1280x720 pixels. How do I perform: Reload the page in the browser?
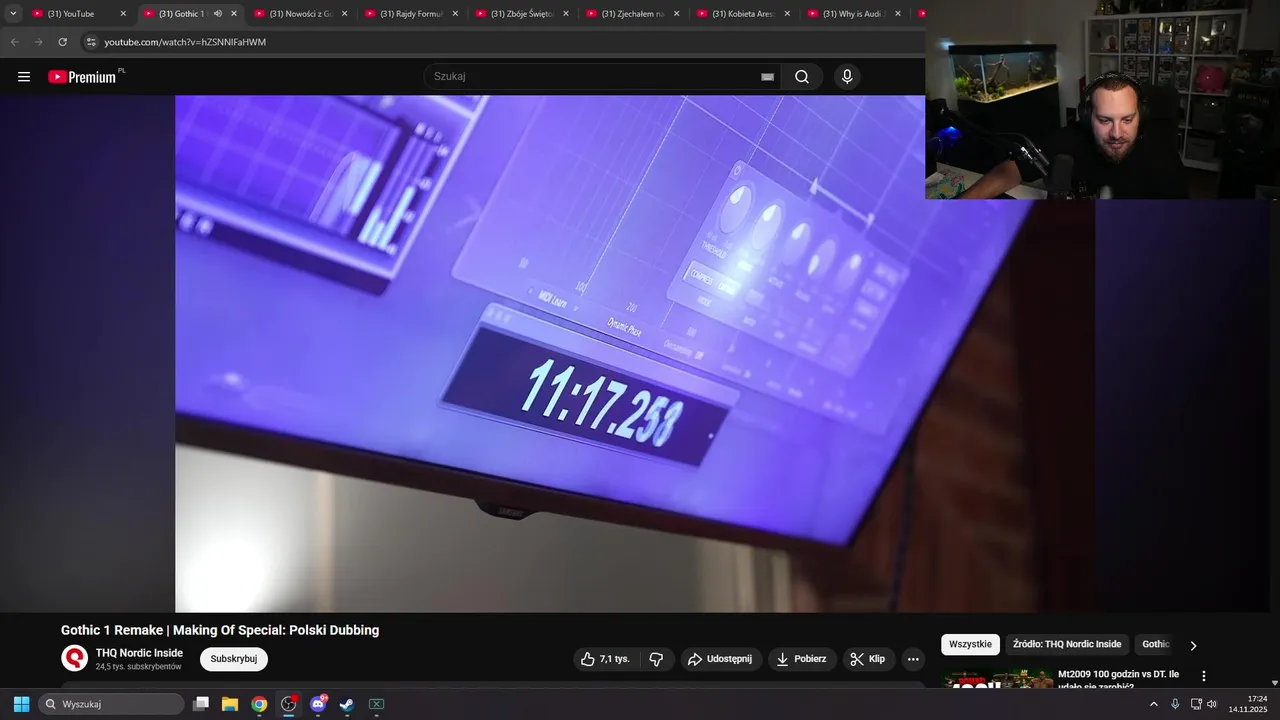click(x=62, y=42)
